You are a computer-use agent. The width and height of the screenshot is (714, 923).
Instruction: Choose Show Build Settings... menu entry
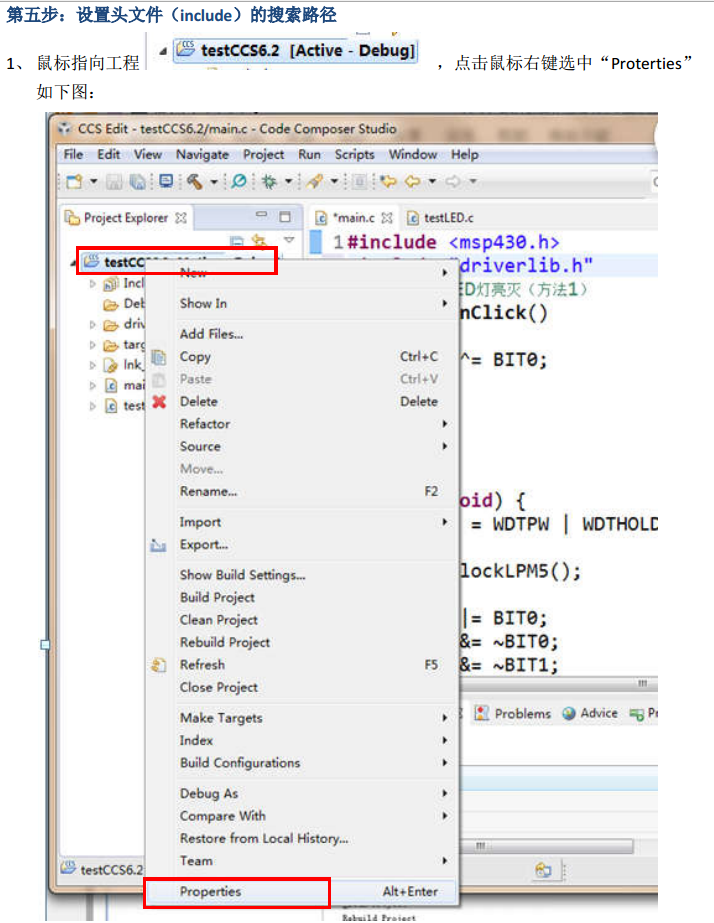[301, 575]
